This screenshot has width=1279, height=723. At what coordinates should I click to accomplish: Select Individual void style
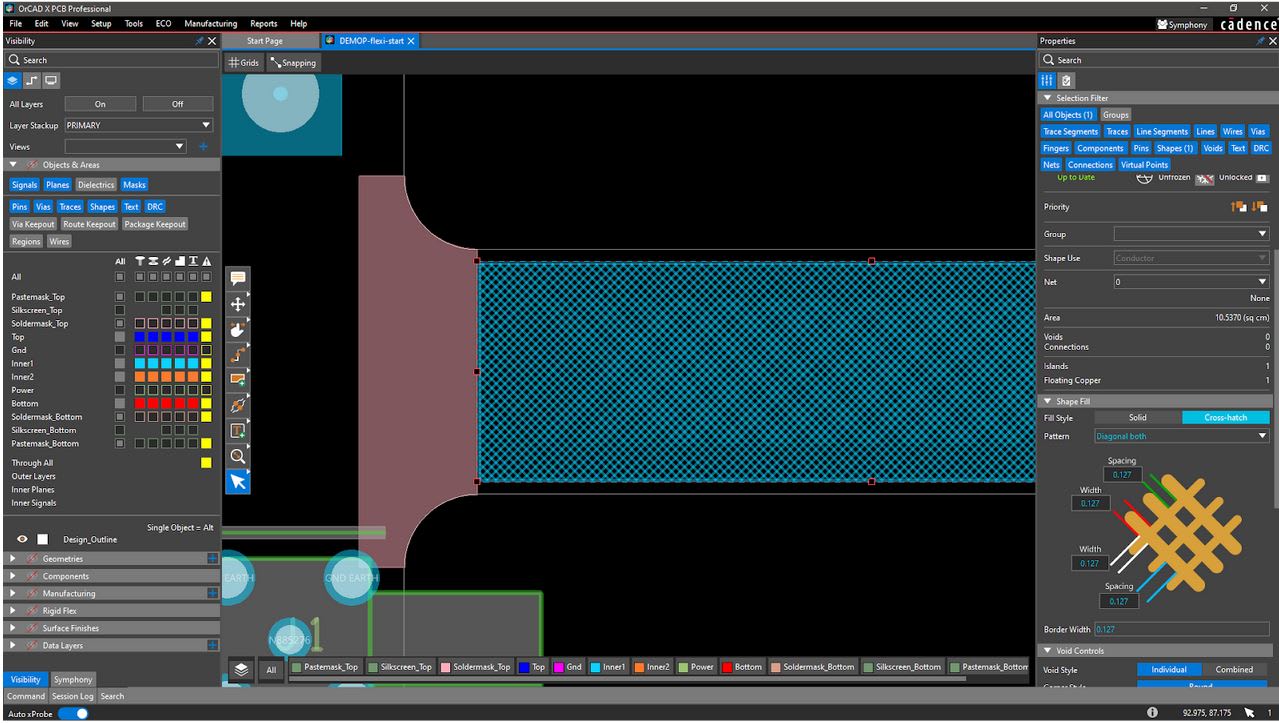pos(1168,670)
